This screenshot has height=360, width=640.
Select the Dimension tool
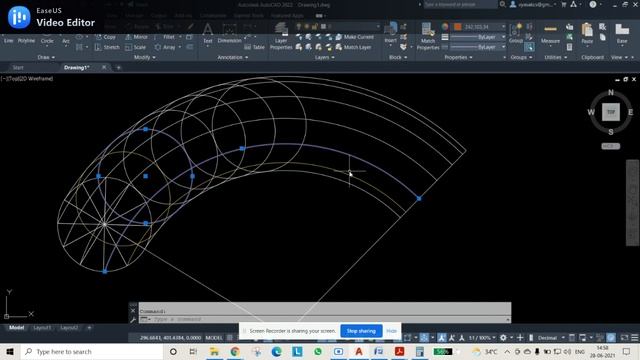[x=229, y=33]
